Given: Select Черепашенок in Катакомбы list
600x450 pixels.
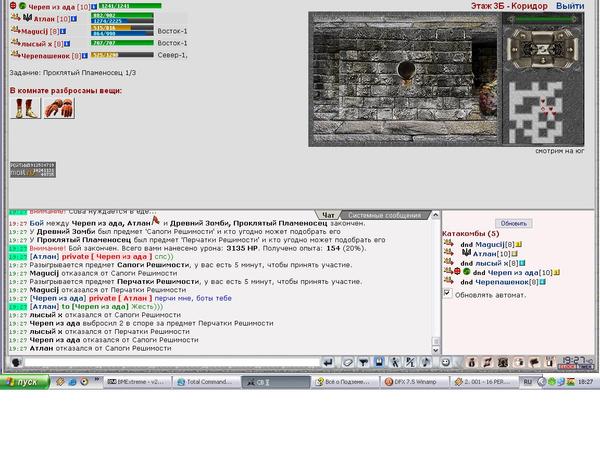Looking at the screenshot, I should tap(502, 282).
